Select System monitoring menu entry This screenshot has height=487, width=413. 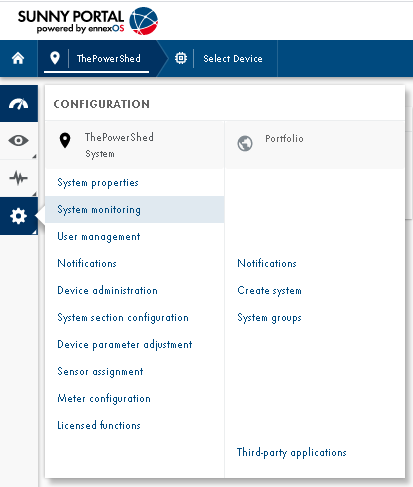point(135,209)
